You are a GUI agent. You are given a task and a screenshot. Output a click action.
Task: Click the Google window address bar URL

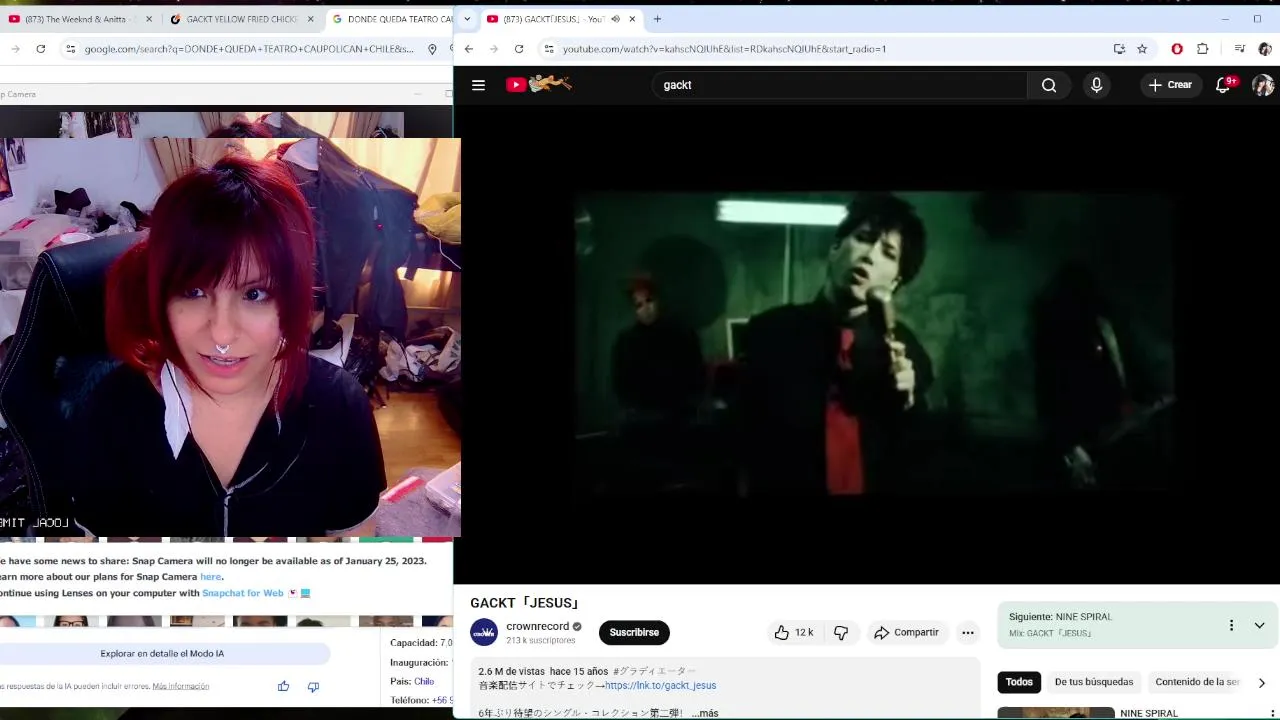pyautogui.click(x=249, y=49)
